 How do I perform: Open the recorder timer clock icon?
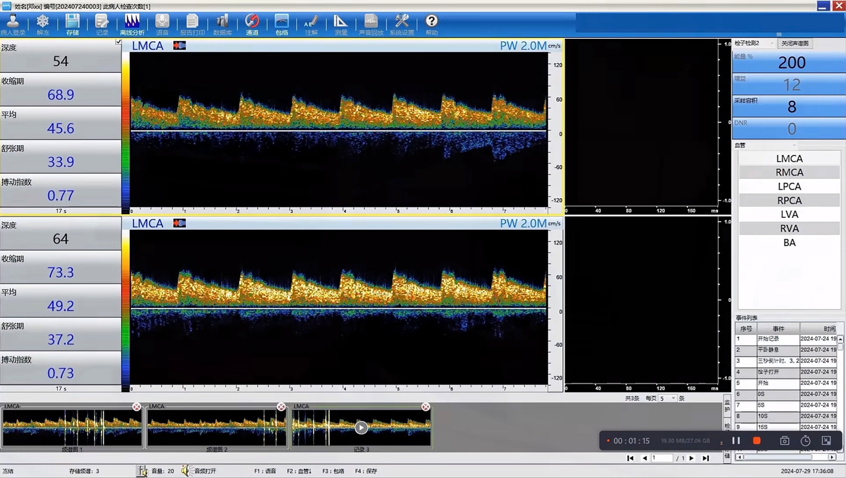[x=805, y=441]
